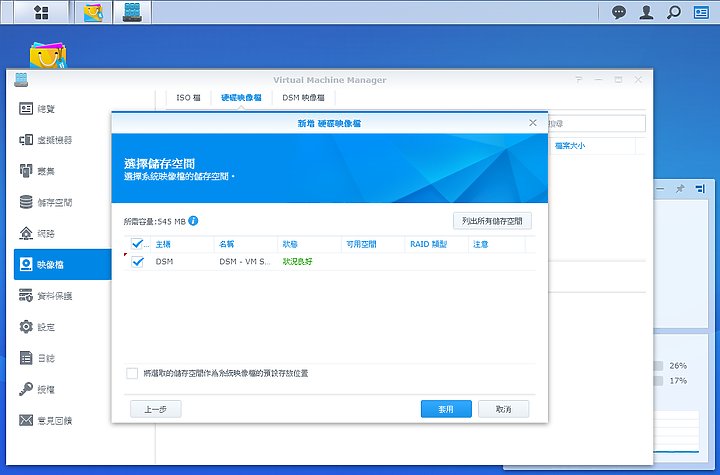
Task: Click the 套用 apply button
Action: 446,409
